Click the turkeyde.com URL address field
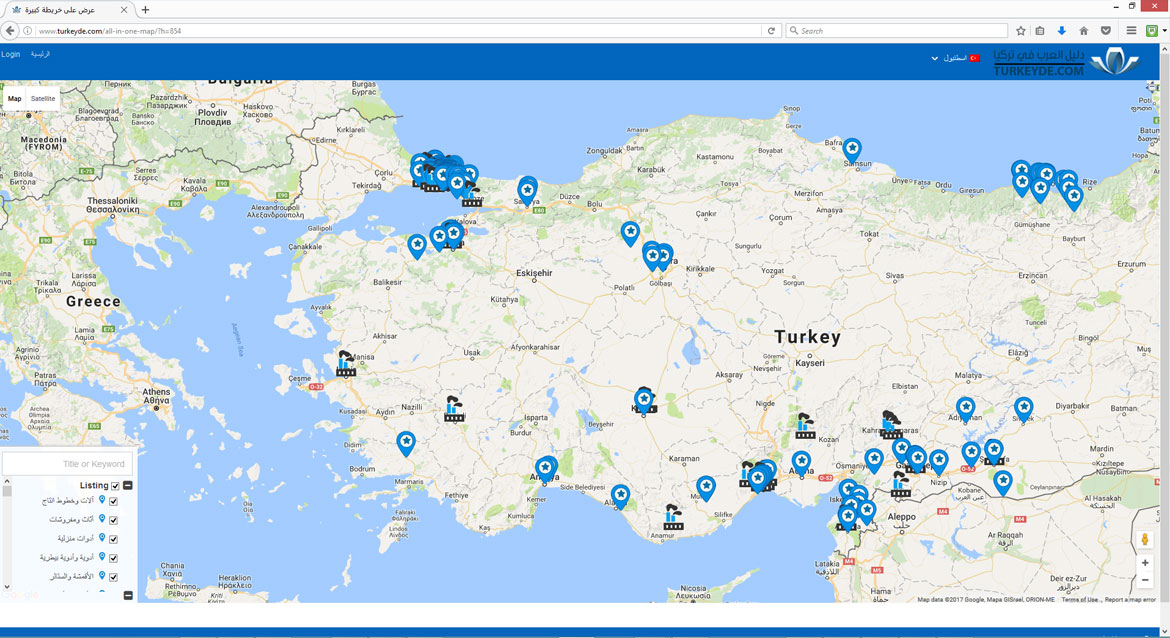Viewport: 1170px width, 638px height. pyautogui.click(x=399, y=31)
